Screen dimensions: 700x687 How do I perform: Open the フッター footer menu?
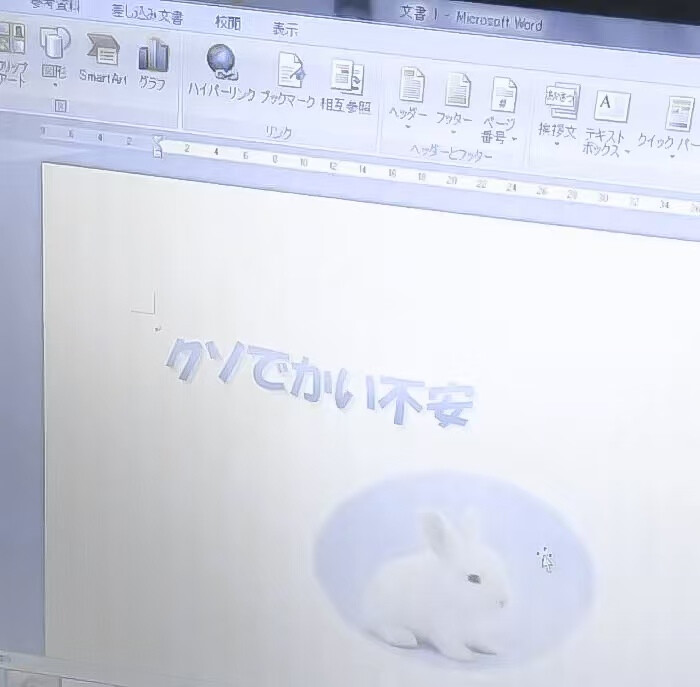[x=454, y=104]
